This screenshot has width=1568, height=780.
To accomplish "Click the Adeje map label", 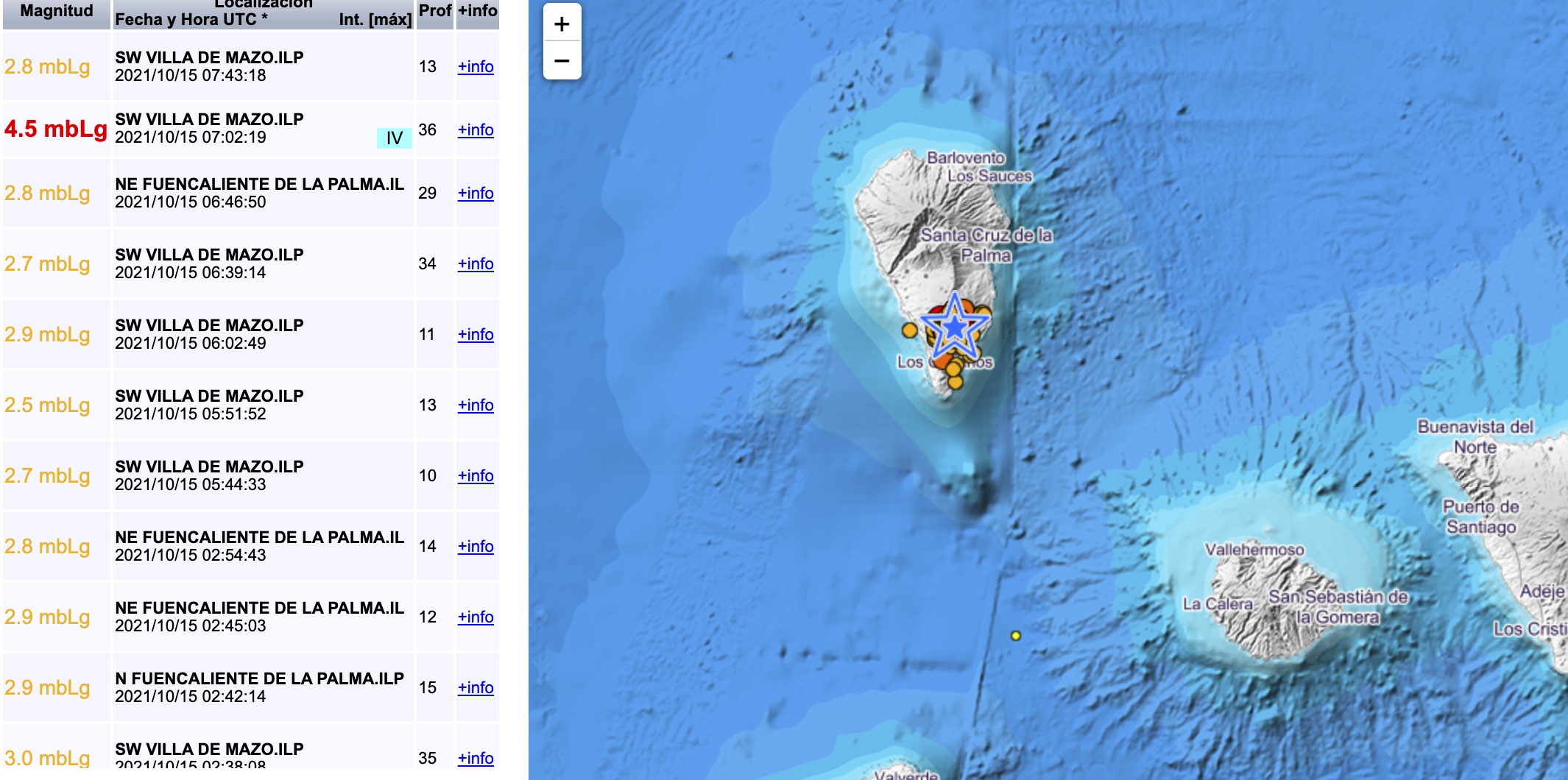I will (1542, 592).
